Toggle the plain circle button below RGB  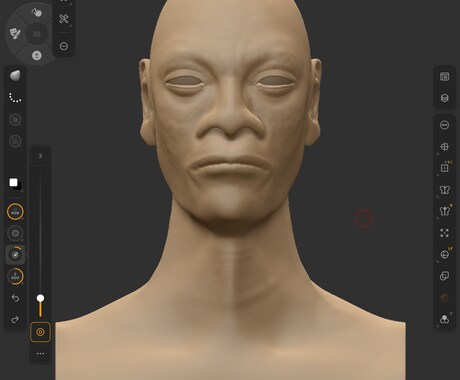click(x=15, y=233)
